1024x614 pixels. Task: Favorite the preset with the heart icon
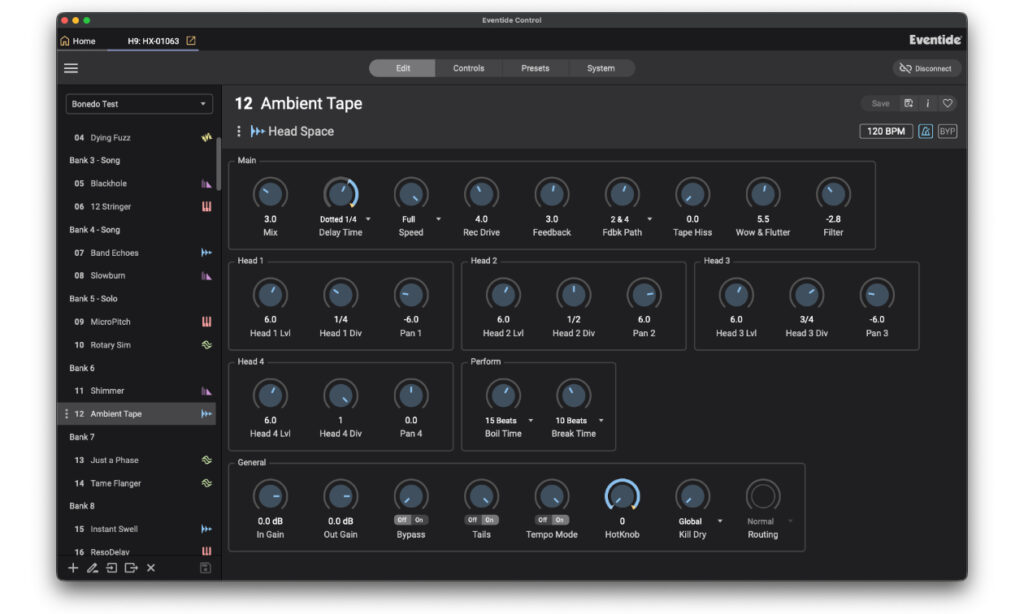coord(948,103)
